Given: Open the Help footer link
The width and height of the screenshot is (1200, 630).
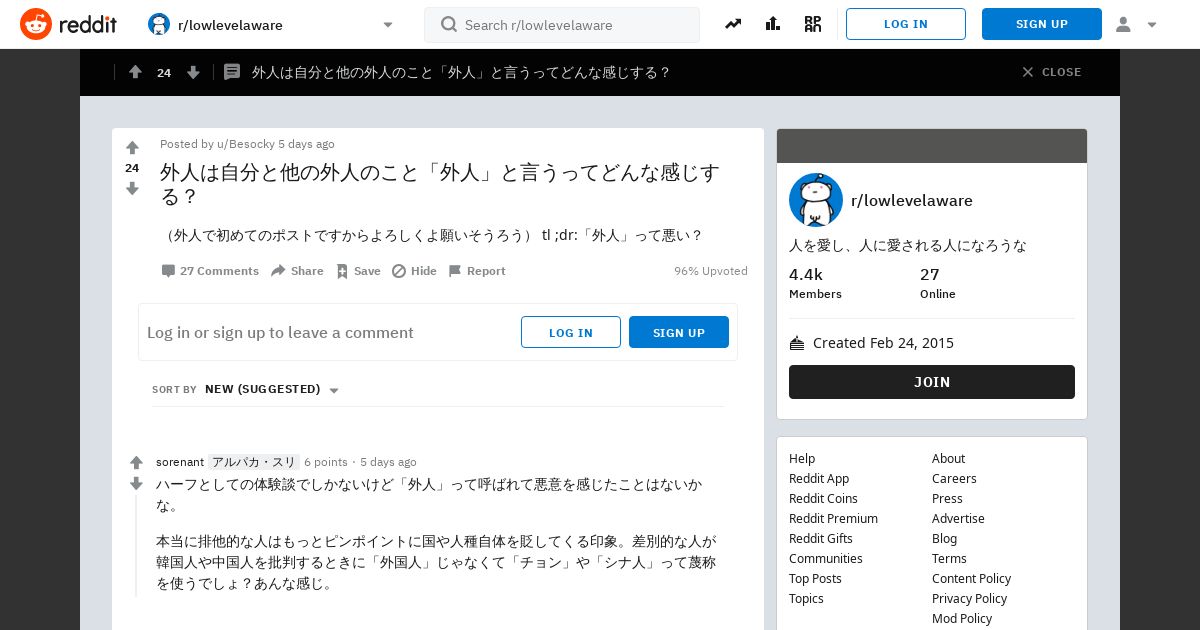Looking at the screenshot, I should click(x=802, y=458).
